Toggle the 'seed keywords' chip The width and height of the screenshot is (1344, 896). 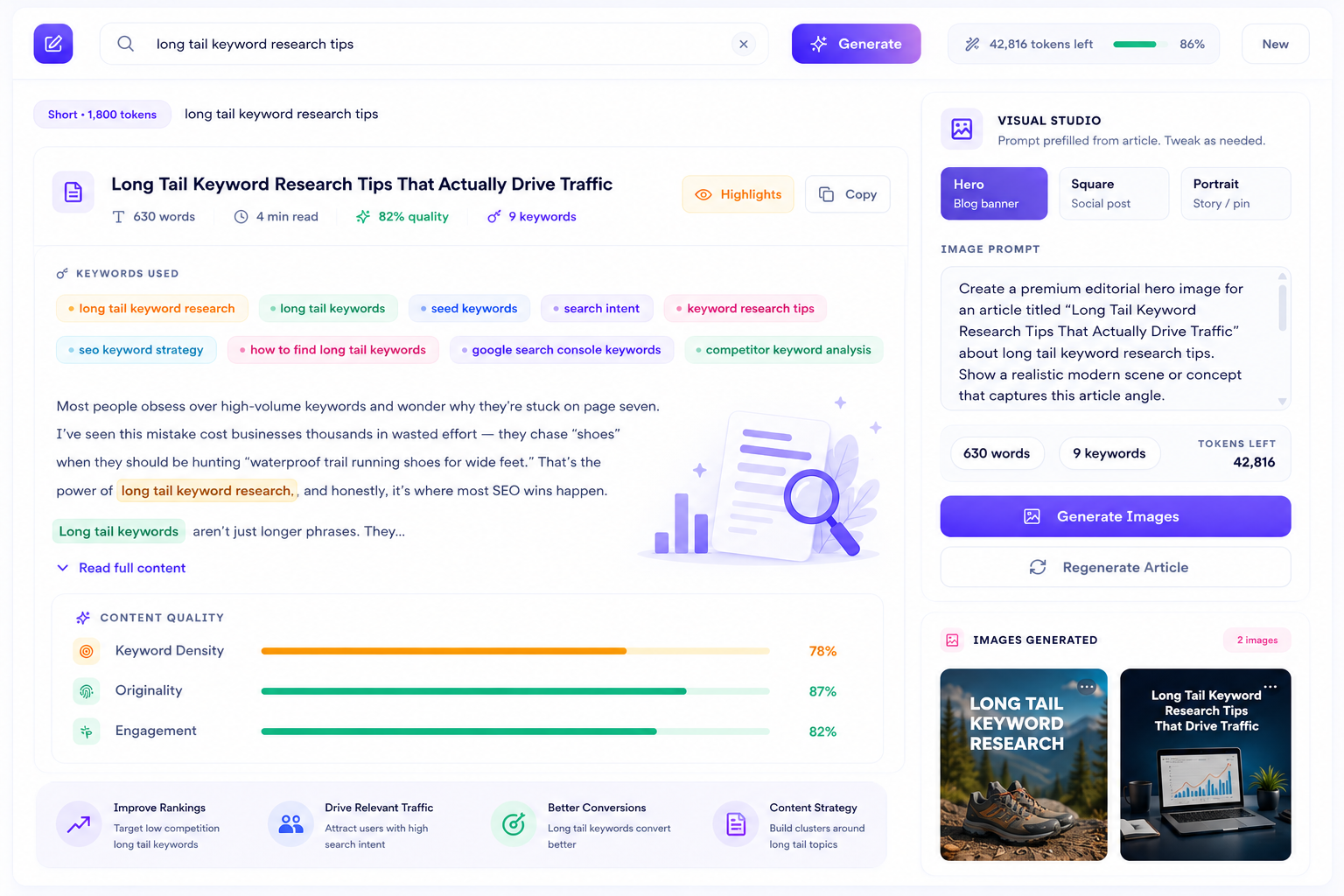(x=469, y=308)
